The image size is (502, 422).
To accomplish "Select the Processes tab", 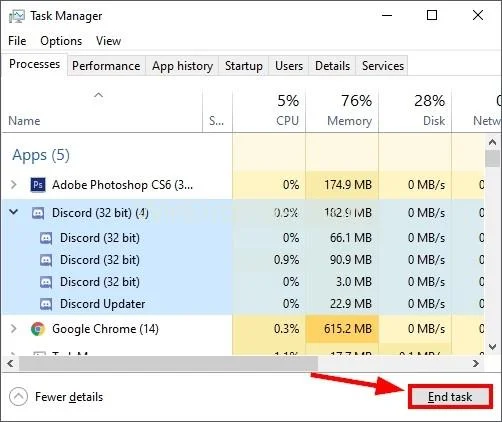I will coord(34,64).
